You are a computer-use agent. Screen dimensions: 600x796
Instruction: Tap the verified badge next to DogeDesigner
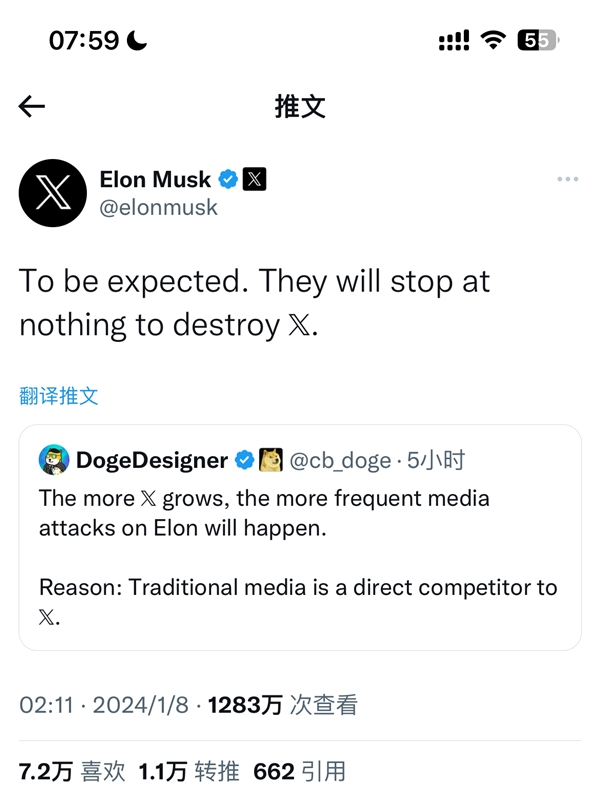click(x=244, y=460)
